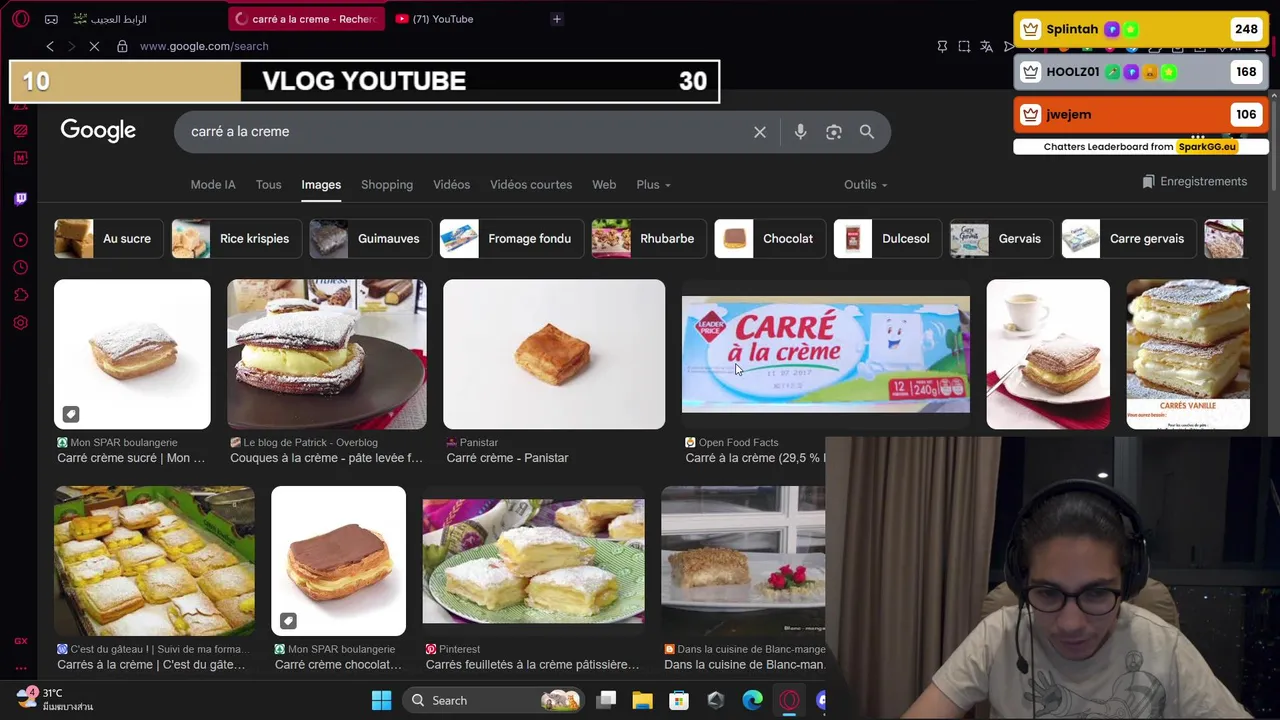
Task: Open the Mon SPAR Carré crème sucré image
Action: coord(132,354)
